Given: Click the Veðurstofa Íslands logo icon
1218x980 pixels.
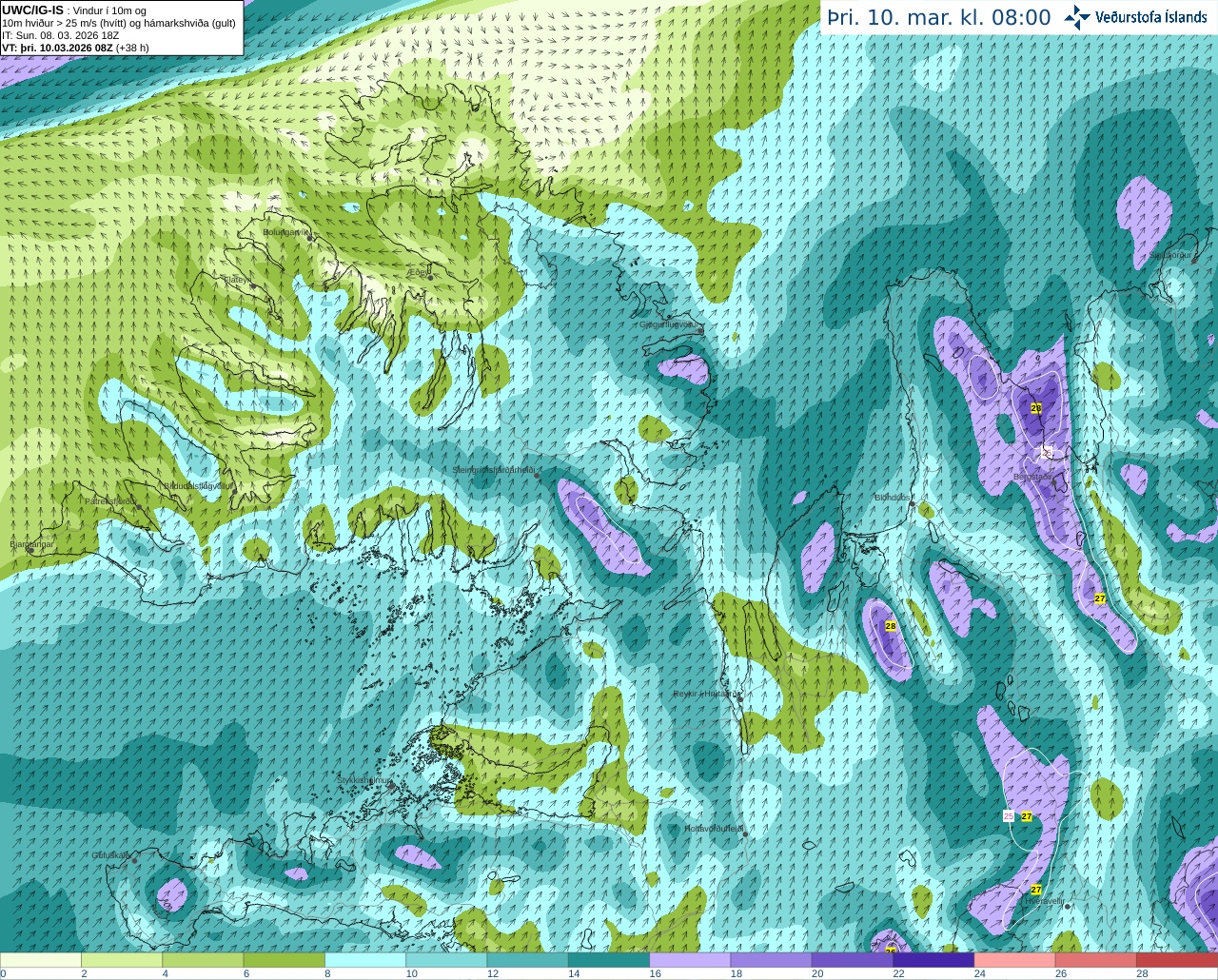Looking at the screenshot, I should pos(1077,17).
